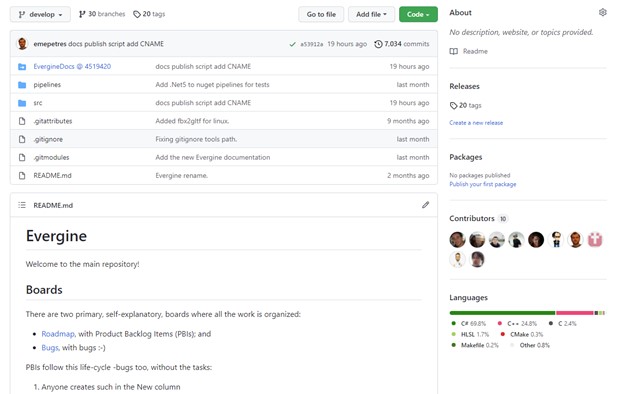624x394 pixels.
Task: Select the HLSL 1.7% language entry
Action: (470, 334)
